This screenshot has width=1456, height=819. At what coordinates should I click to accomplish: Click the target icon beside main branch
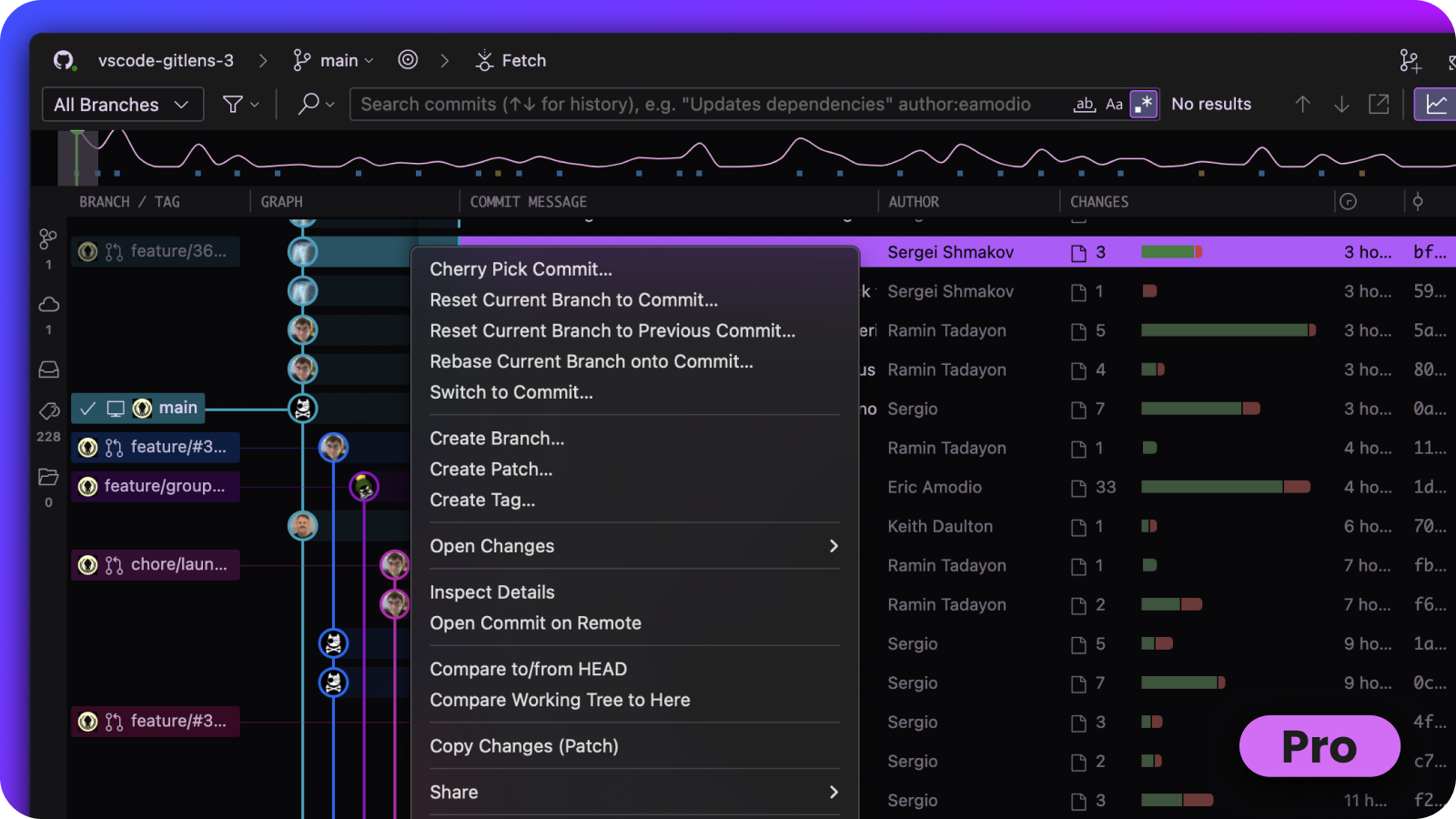pyautogui.click(x=408, y=60)
